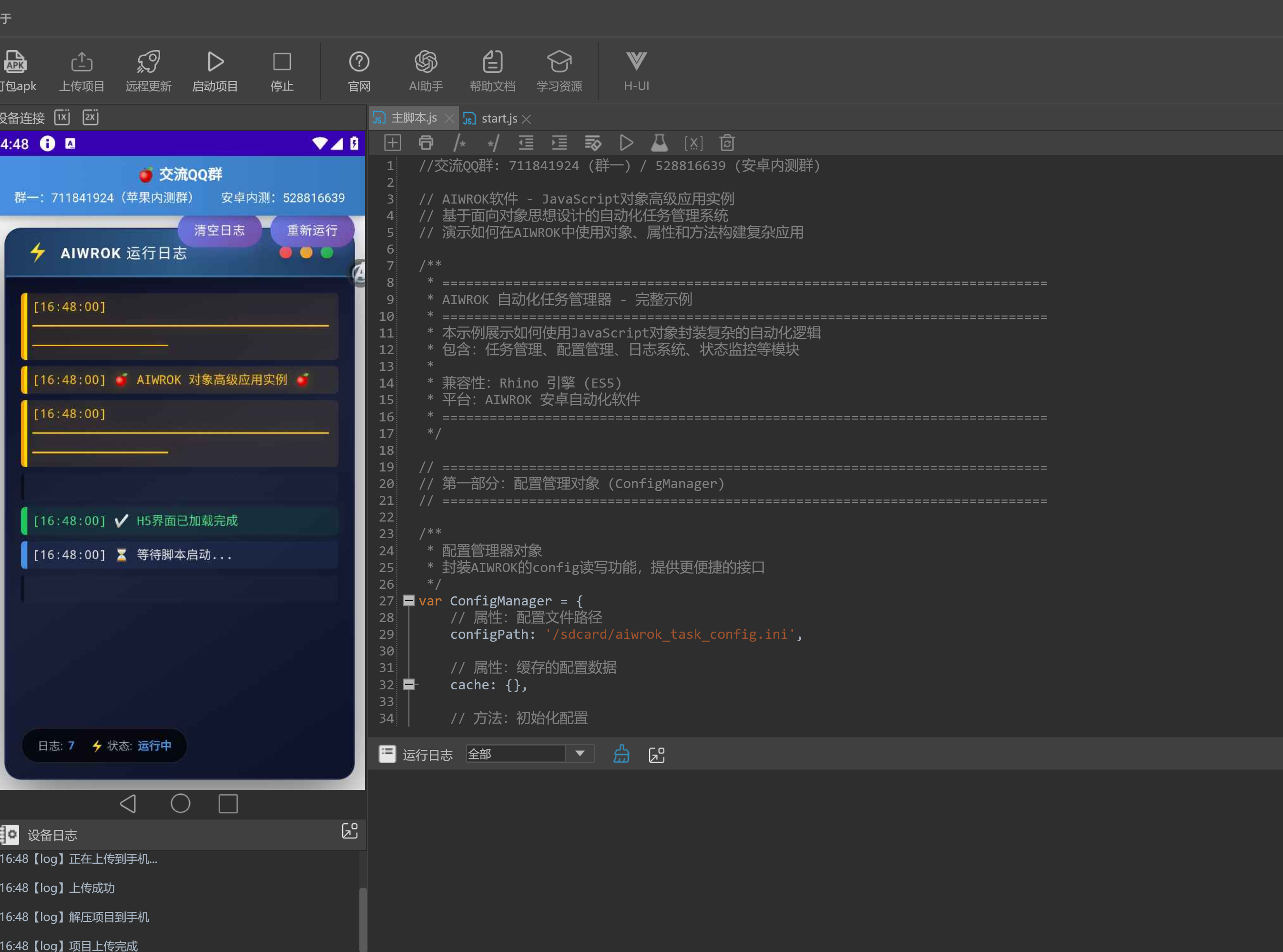Image resolution: width=1283 pixels, height=952 pixels.
Task: Click the device log '上传成功' line
Action: pyautogui.click(x=58, y=888)
